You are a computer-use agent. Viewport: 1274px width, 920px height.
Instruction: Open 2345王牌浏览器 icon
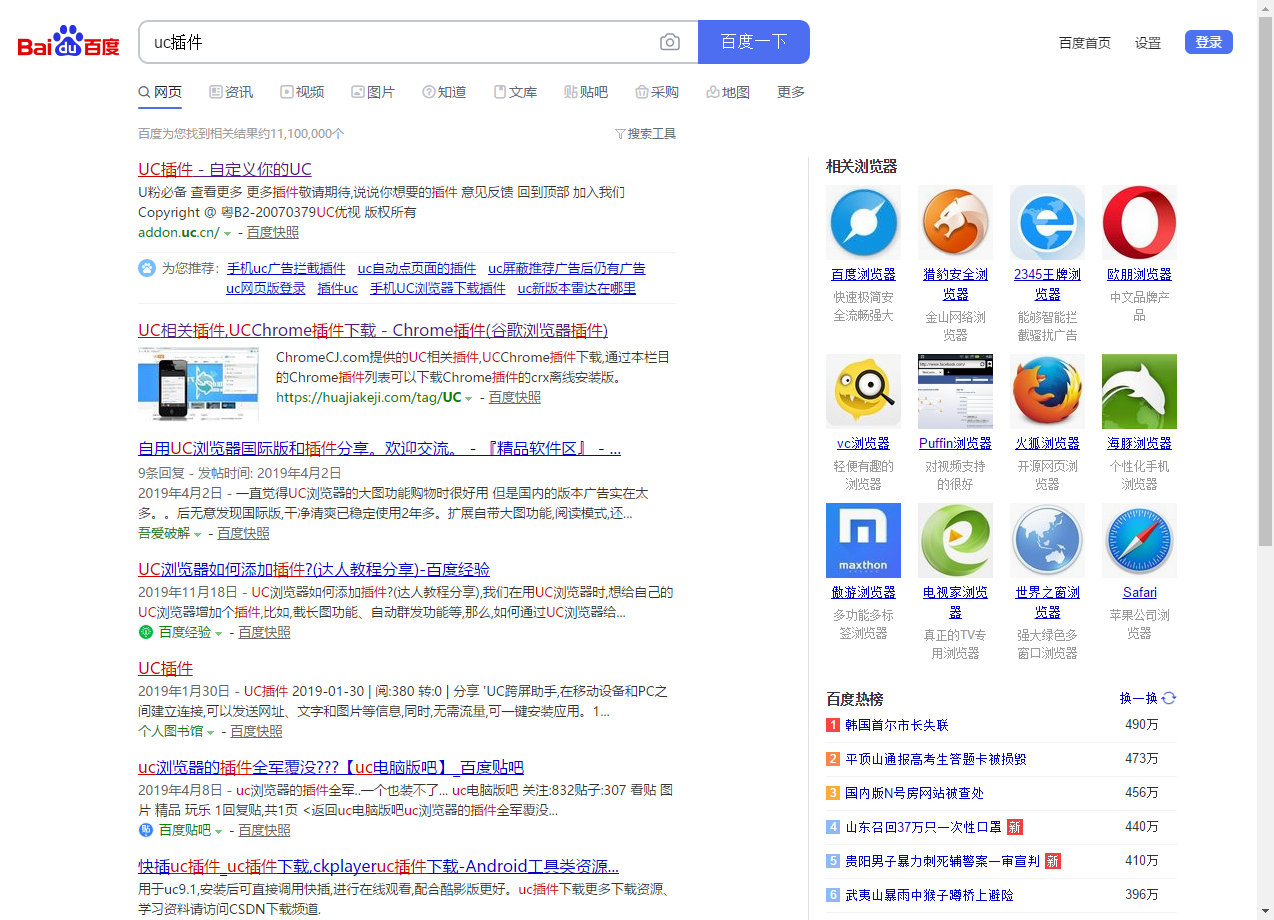pyautogui.click(x=1047, y=223)
